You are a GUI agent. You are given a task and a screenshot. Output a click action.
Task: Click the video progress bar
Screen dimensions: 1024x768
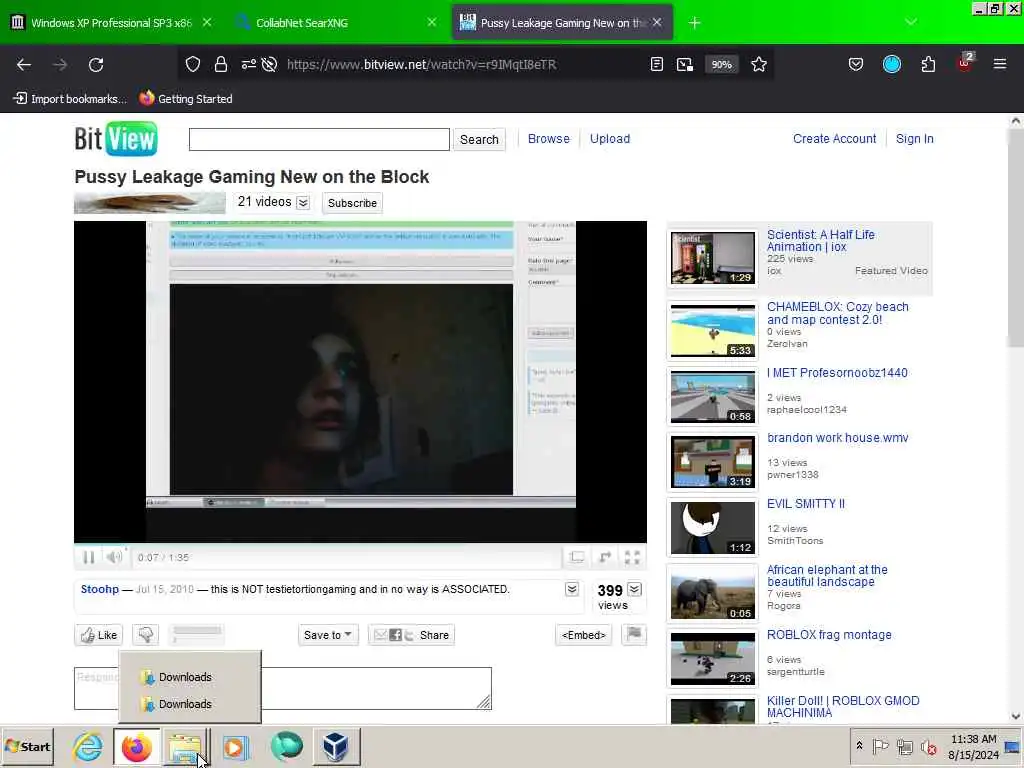(x=360, y=544)
